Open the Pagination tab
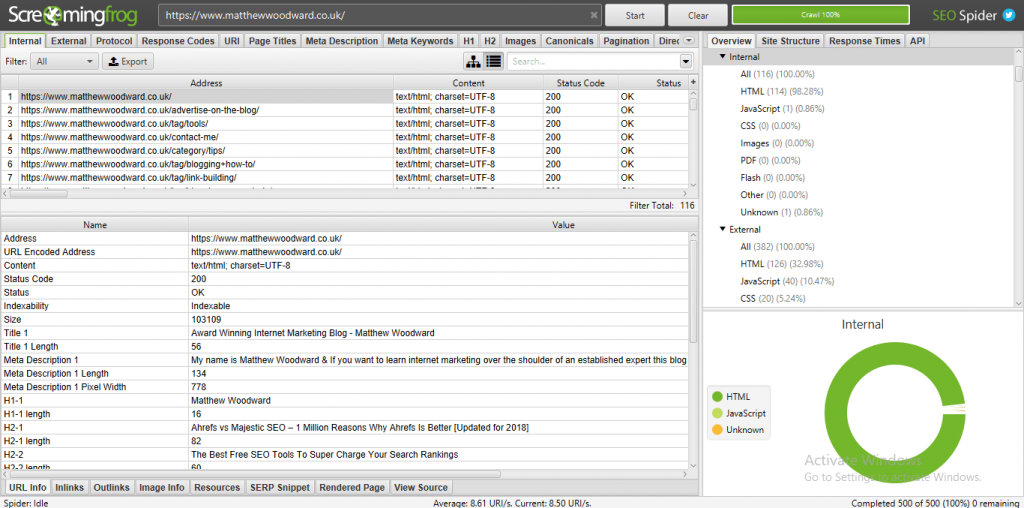 [x=626, y=40]
